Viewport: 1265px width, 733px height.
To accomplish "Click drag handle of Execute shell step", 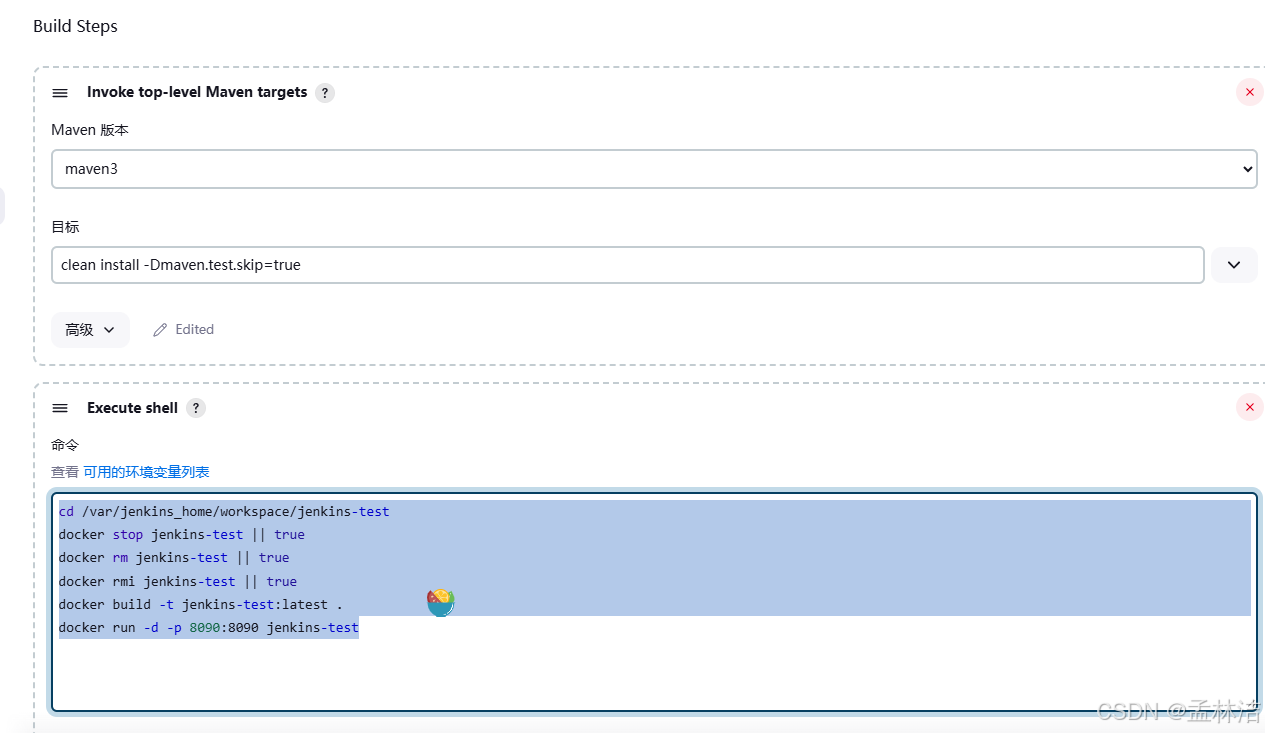I will 60,408.
